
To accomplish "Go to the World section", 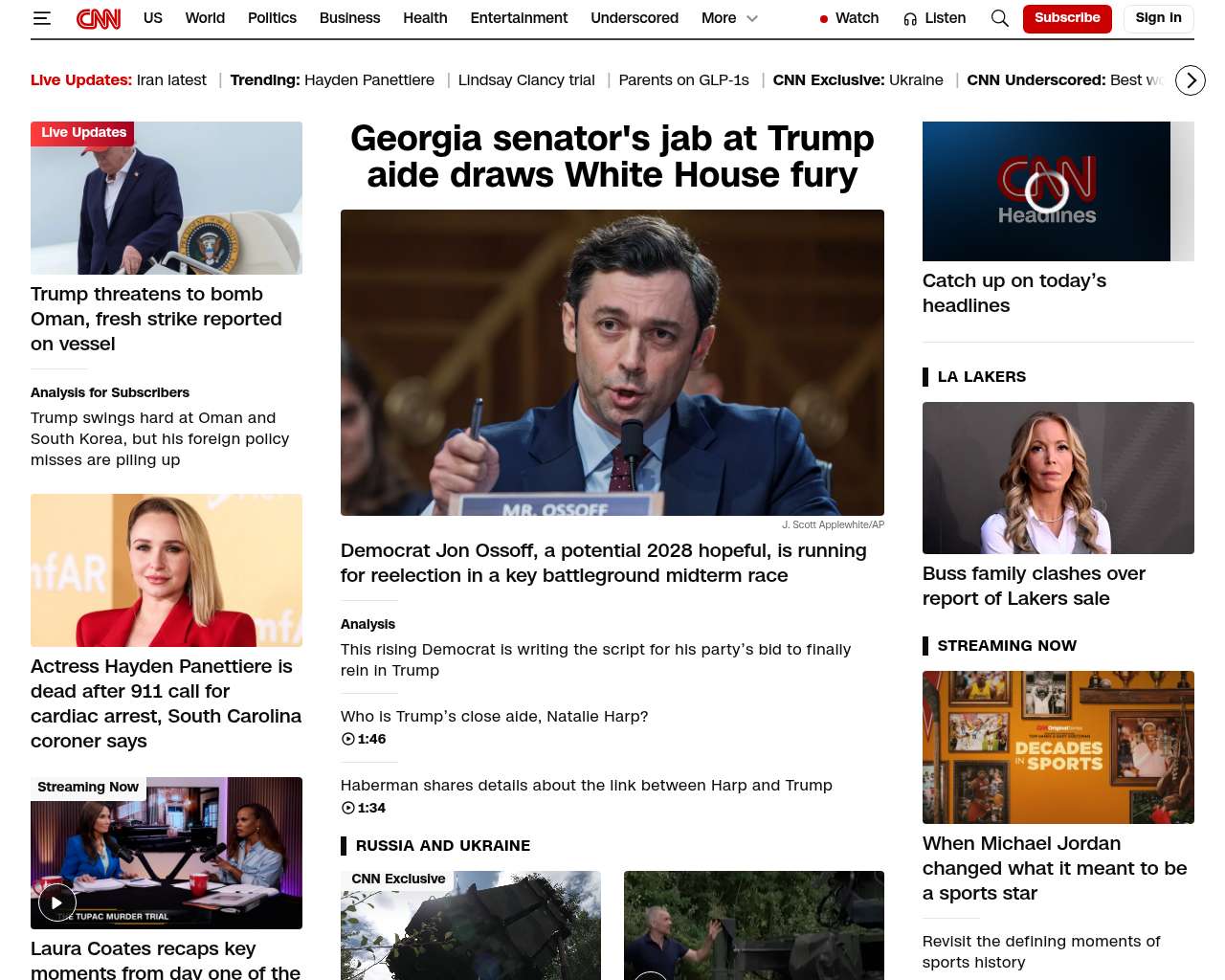I will tap(205, 18).
